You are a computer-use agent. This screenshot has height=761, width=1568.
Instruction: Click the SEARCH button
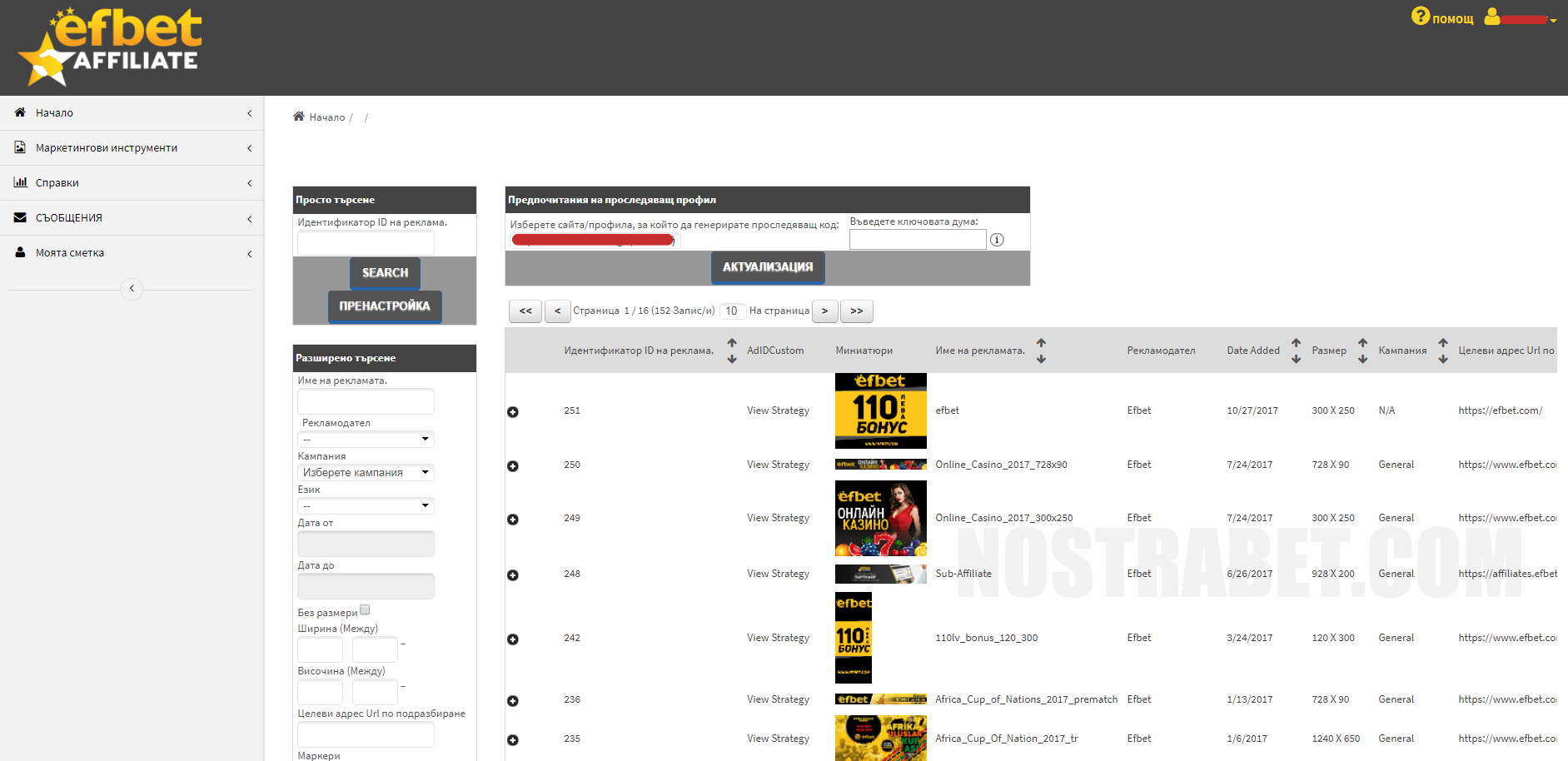(385, 272)
